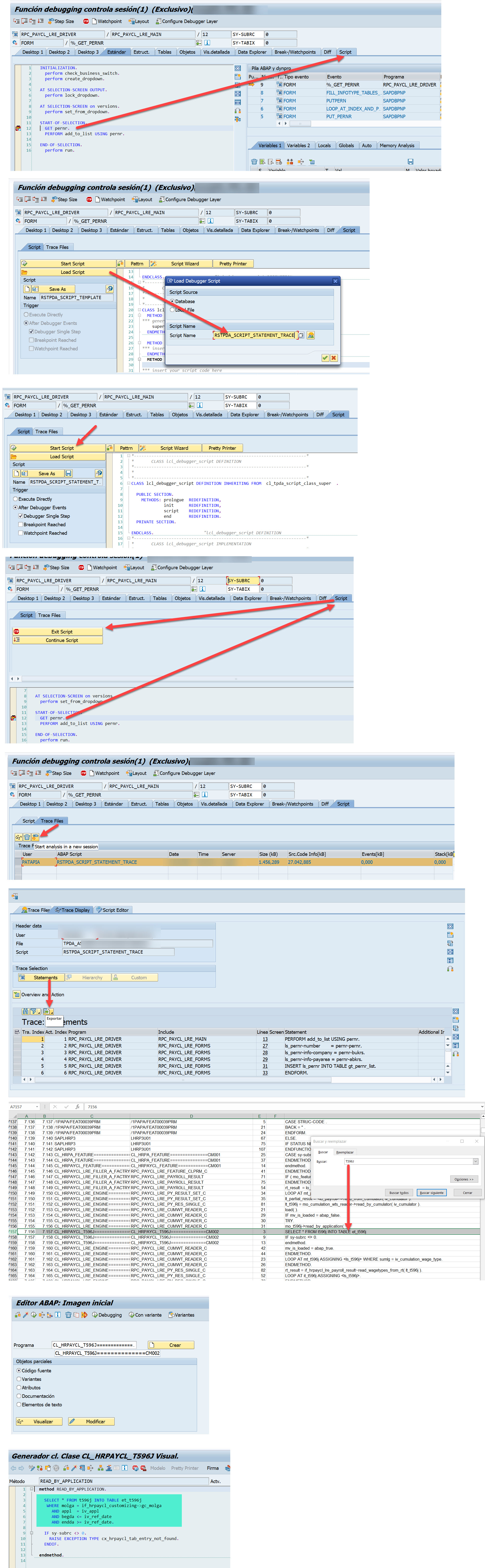Select the Database radio in Script Source
Image resolution: width=485 pixels, height=1568 pixels.
tap(172, 301)
